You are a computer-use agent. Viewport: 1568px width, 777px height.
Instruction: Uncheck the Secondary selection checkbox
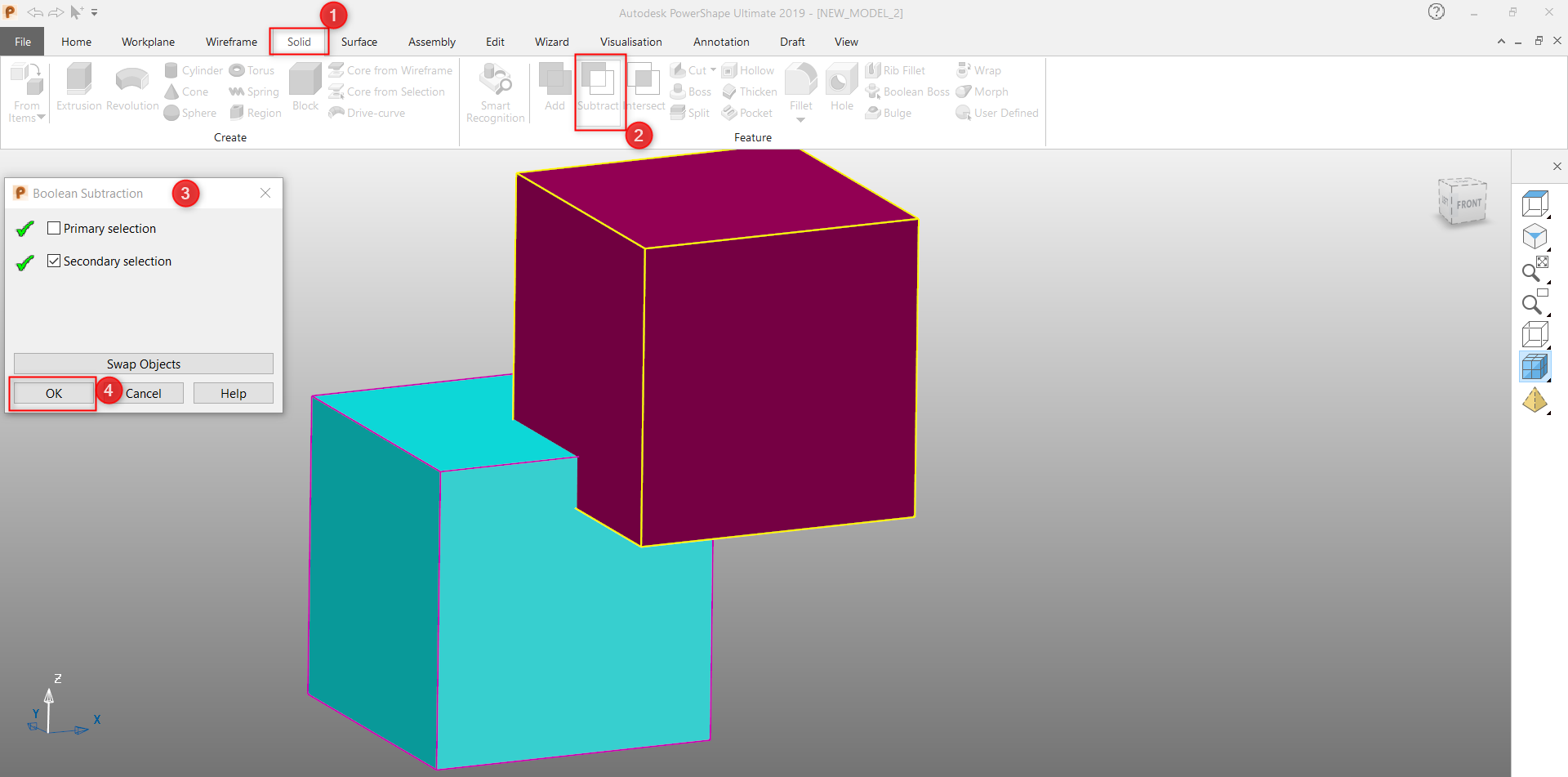click(54, 261)
